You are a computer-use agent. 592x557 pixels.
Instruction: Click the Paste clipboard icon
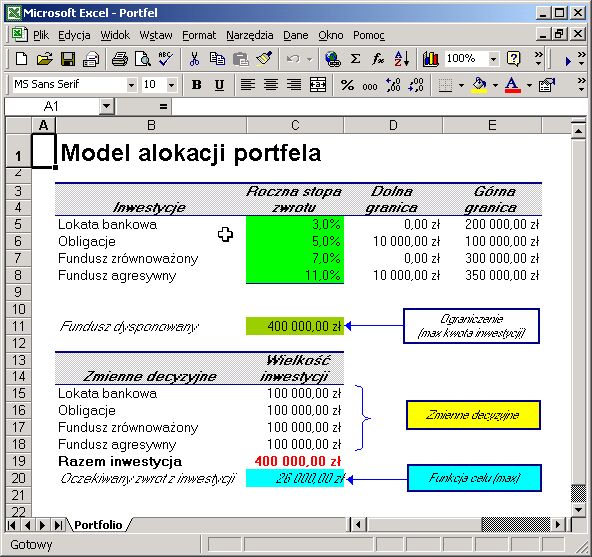[240, 59]
